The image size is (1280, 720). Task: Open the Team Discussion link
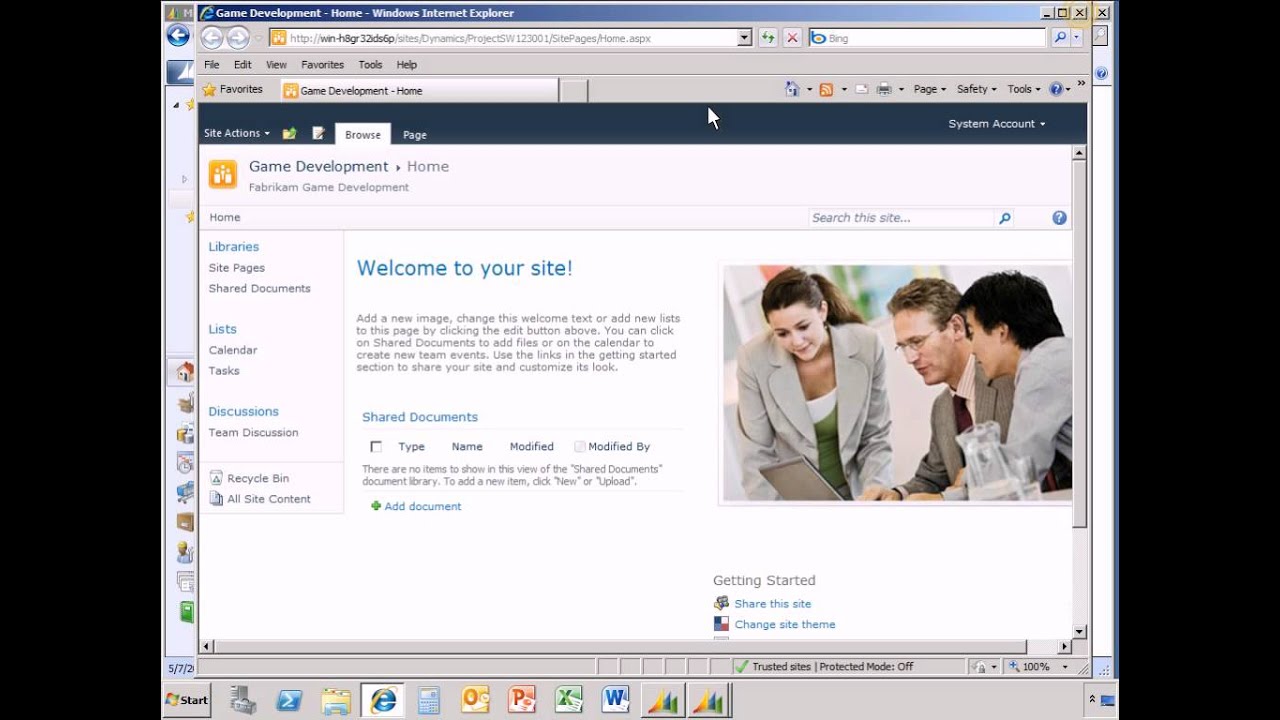click(x=253, y=432)
